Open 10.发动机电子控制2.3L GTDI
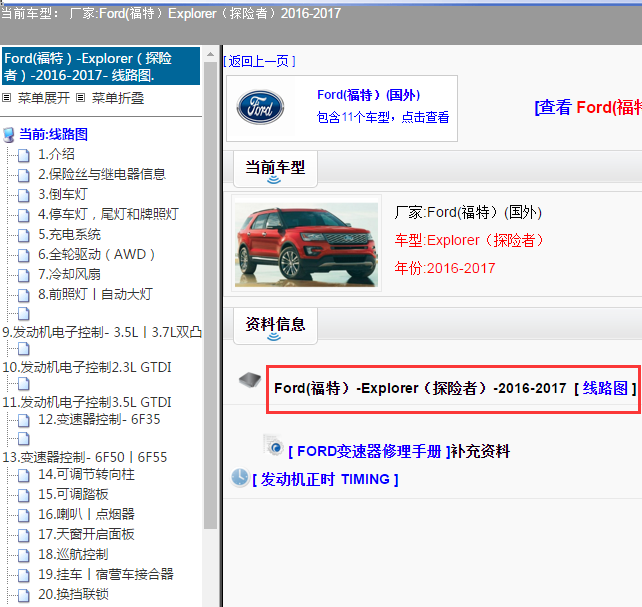The width and height of the screenshot is (642, 607). click(x=87, y=367)
